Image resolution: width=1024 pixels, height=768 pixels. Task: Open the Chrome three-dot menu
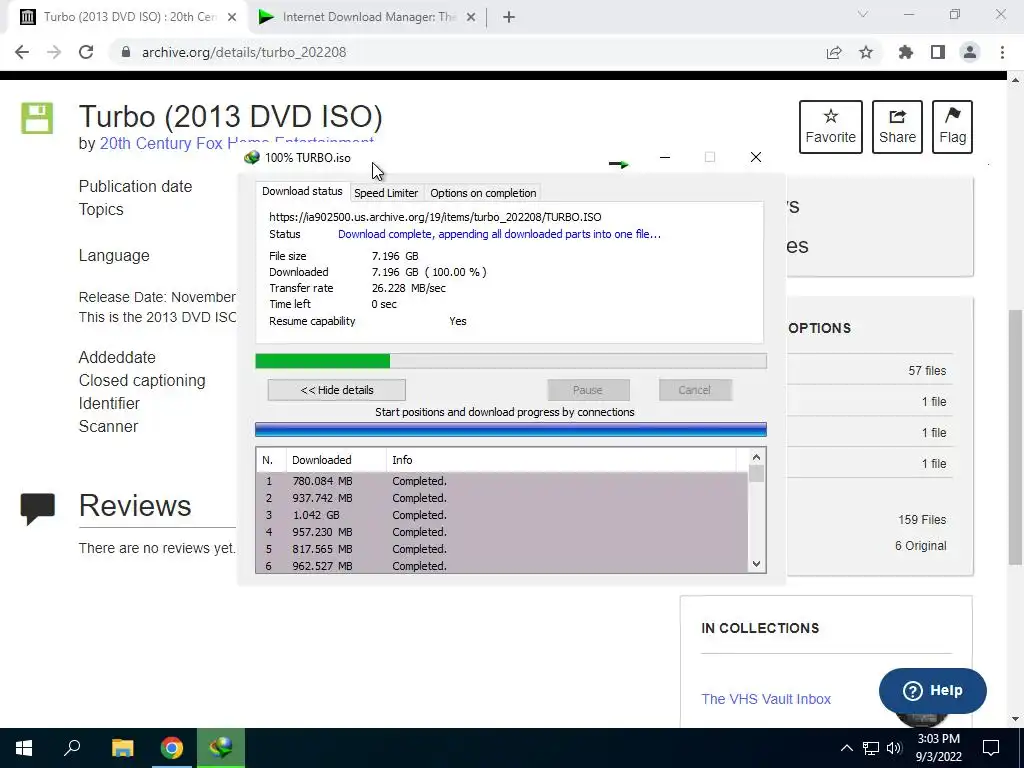(x=1002, y=52)
